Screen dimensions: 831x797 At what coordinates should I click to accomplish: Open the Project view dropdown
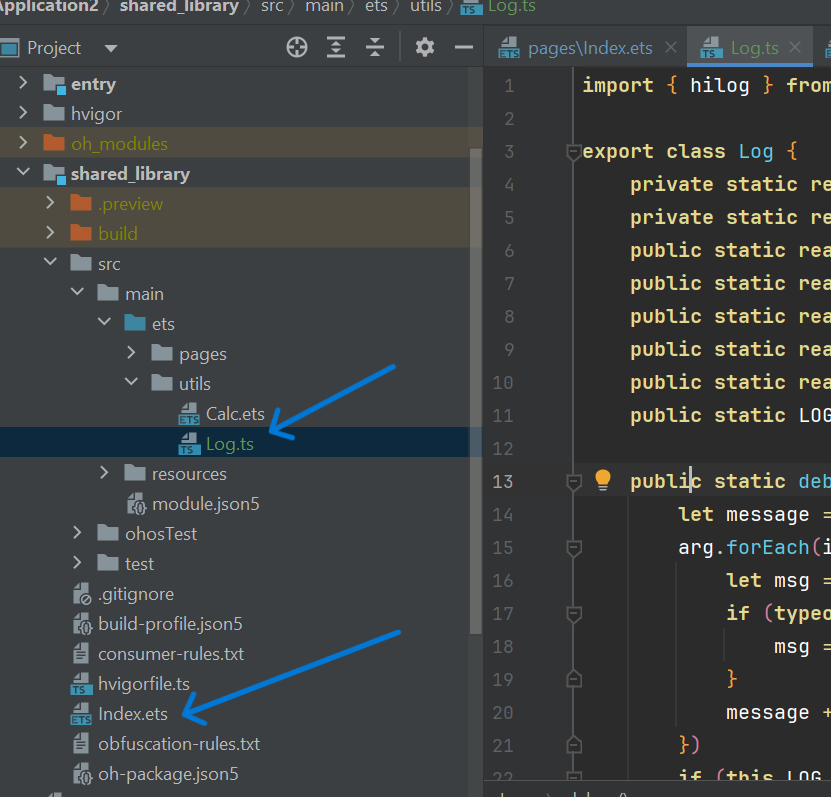click(110, 48)
